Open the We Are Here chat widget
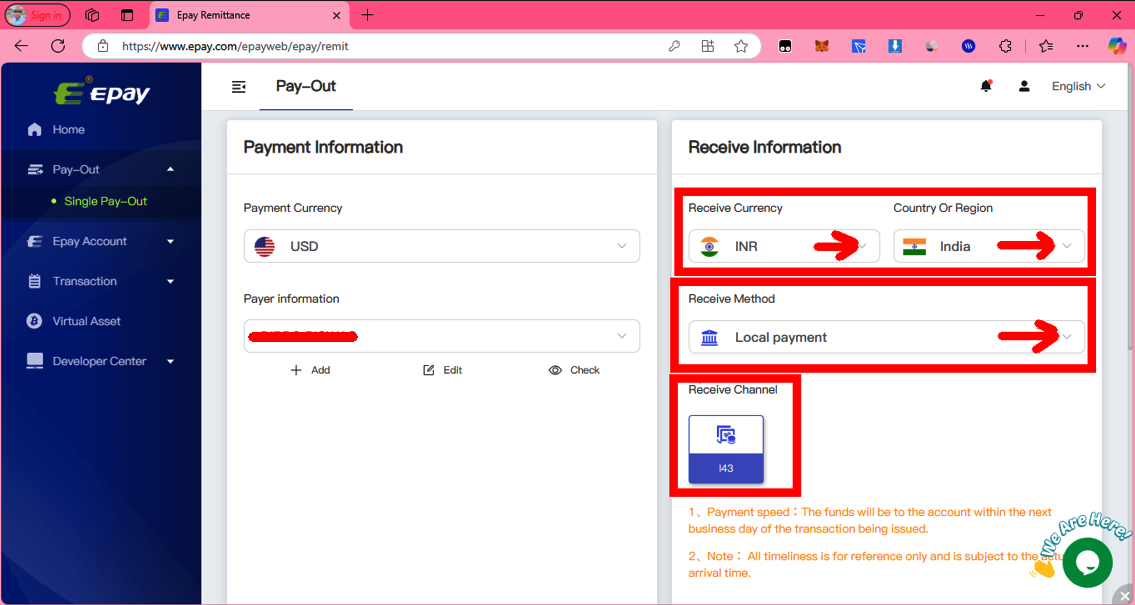 pos(1087,562)
